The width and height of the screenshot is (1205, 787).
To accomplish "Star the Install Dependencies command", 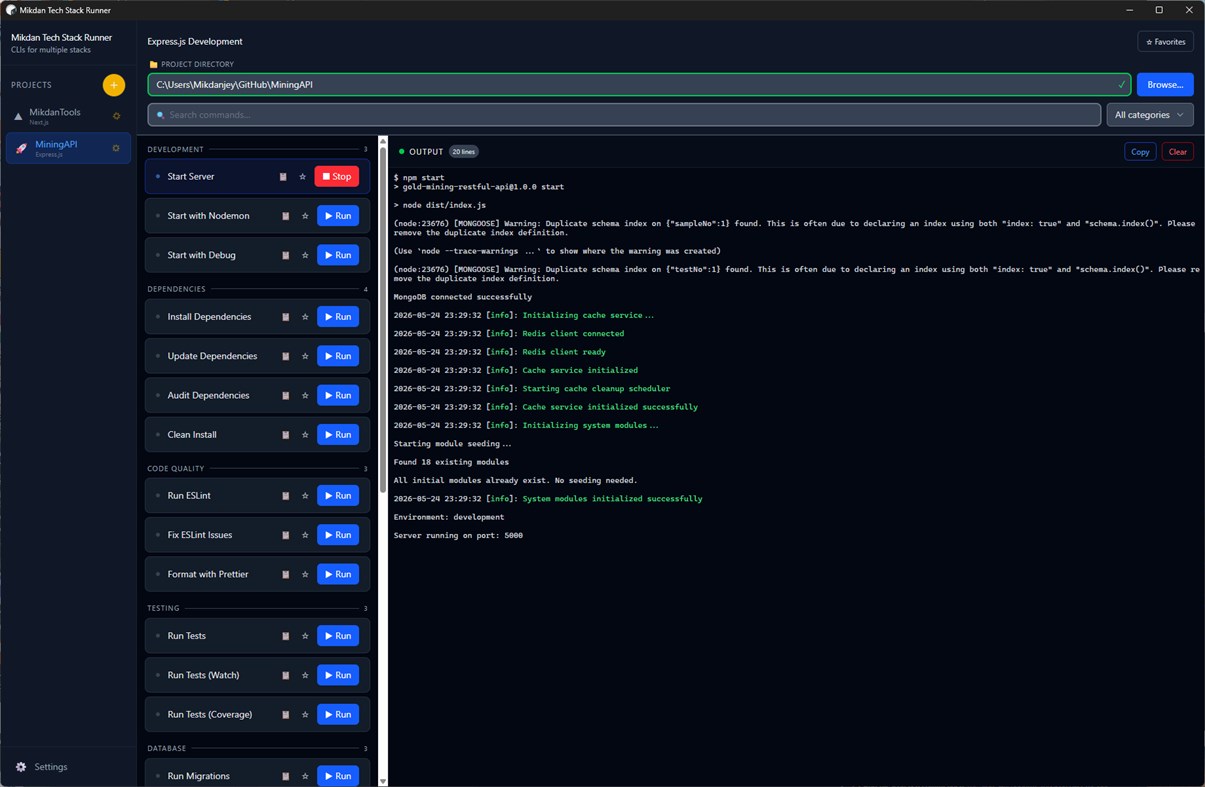I will [x=305, y=317].
